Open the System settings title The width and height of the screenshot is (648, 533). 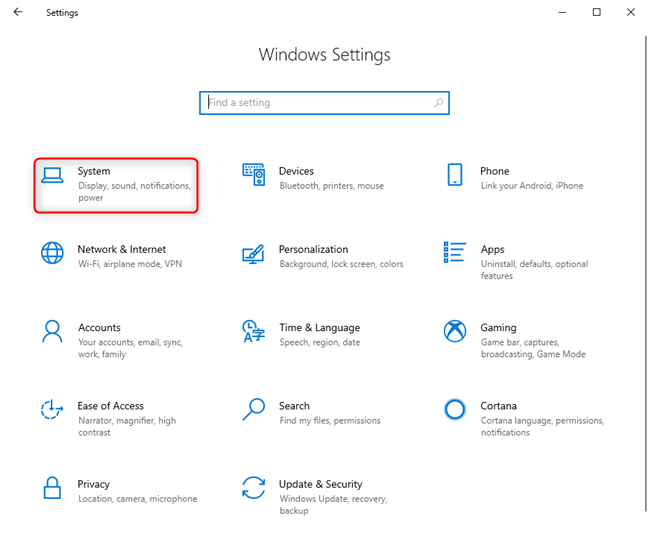click(94, 171)
